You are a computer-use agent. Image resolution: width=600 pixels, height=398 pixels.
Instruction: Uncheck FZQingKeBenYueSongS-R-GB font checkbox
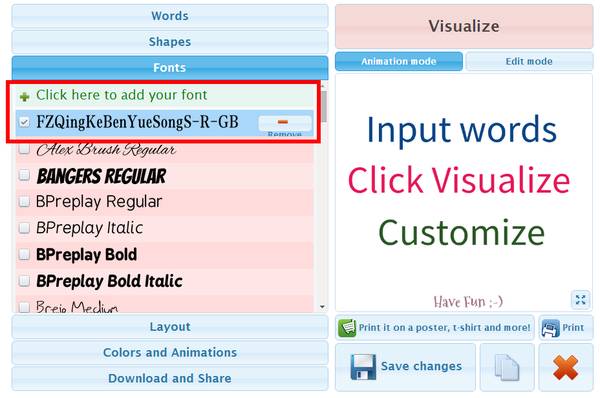tap(24, 122)
